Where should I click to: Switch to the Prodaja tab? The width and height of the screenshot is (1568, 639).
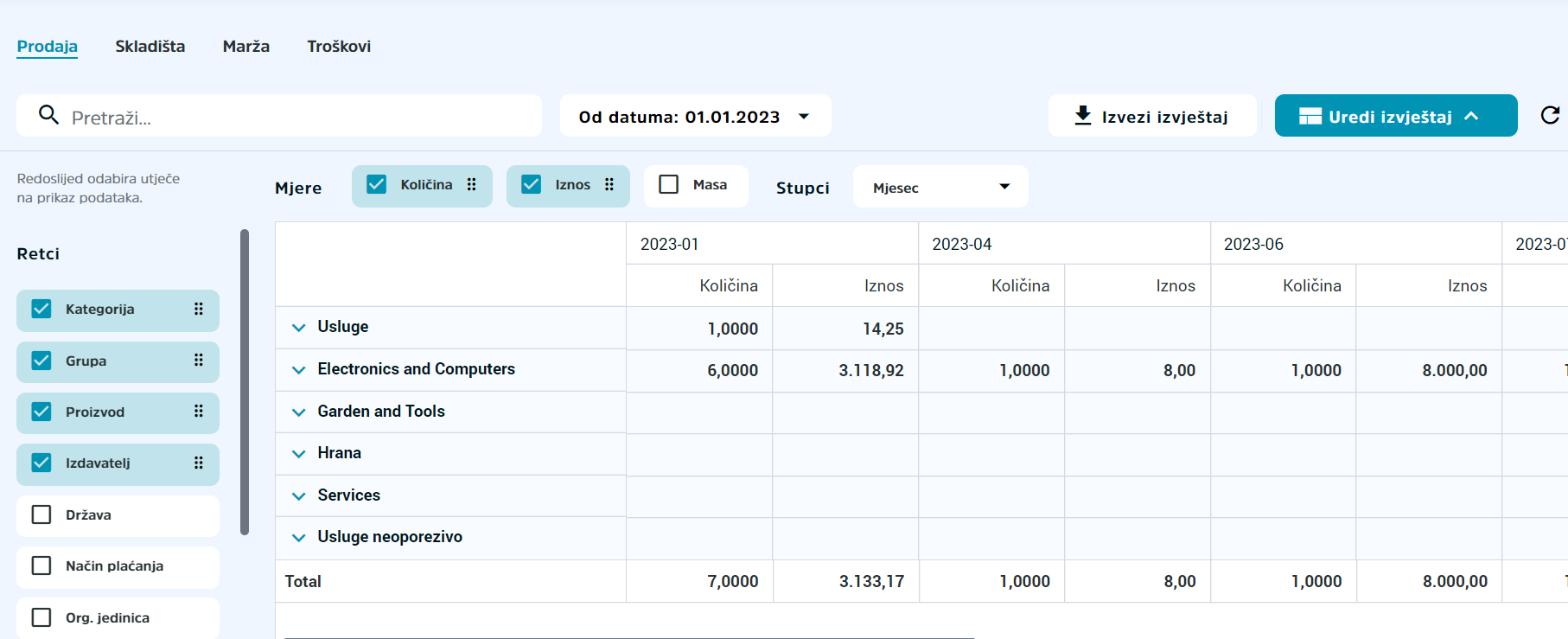coord(48,47)
